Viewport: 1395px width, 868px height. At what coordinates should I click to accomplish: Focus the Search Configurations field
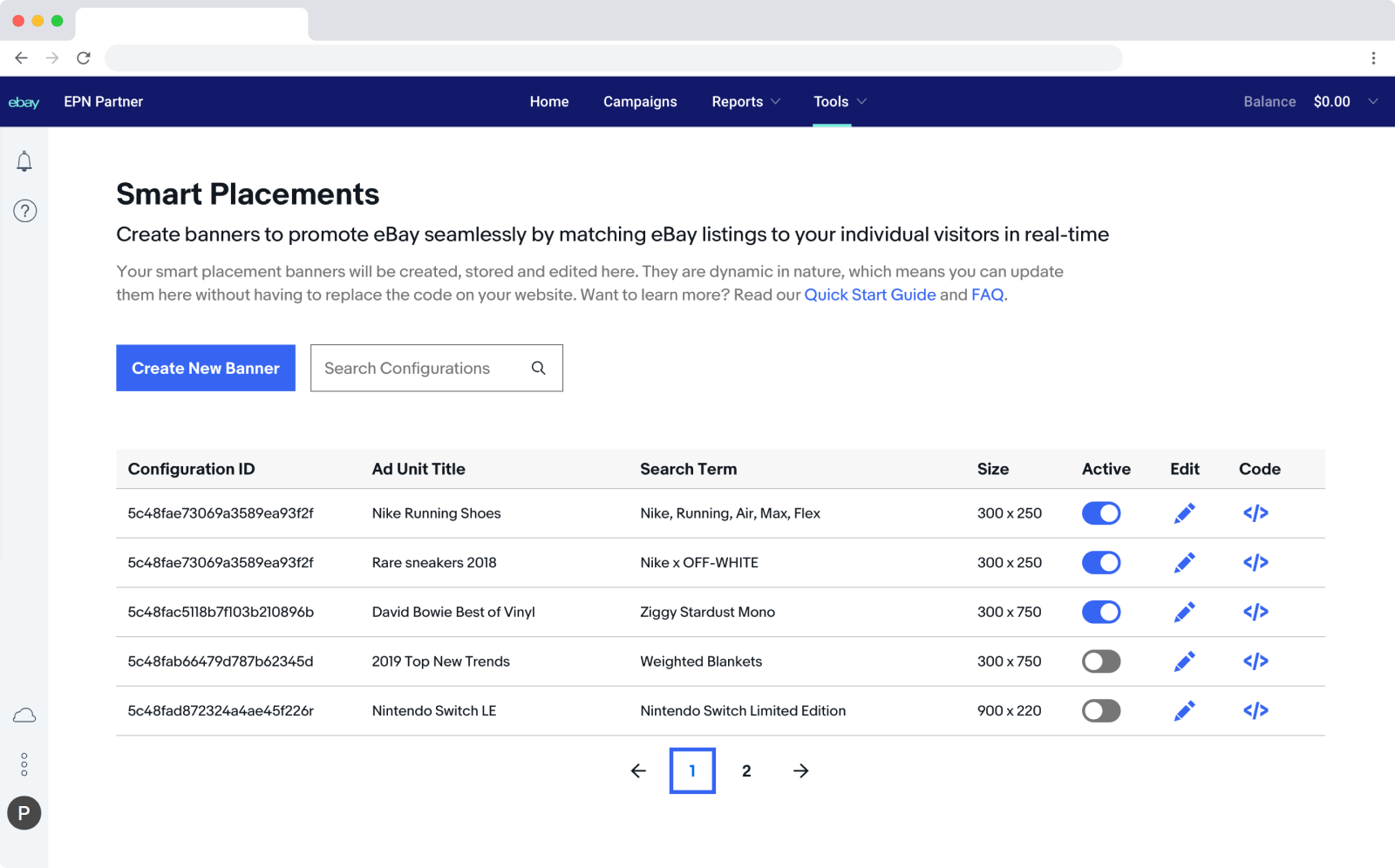pyautogui.click(x=437, y=368)
